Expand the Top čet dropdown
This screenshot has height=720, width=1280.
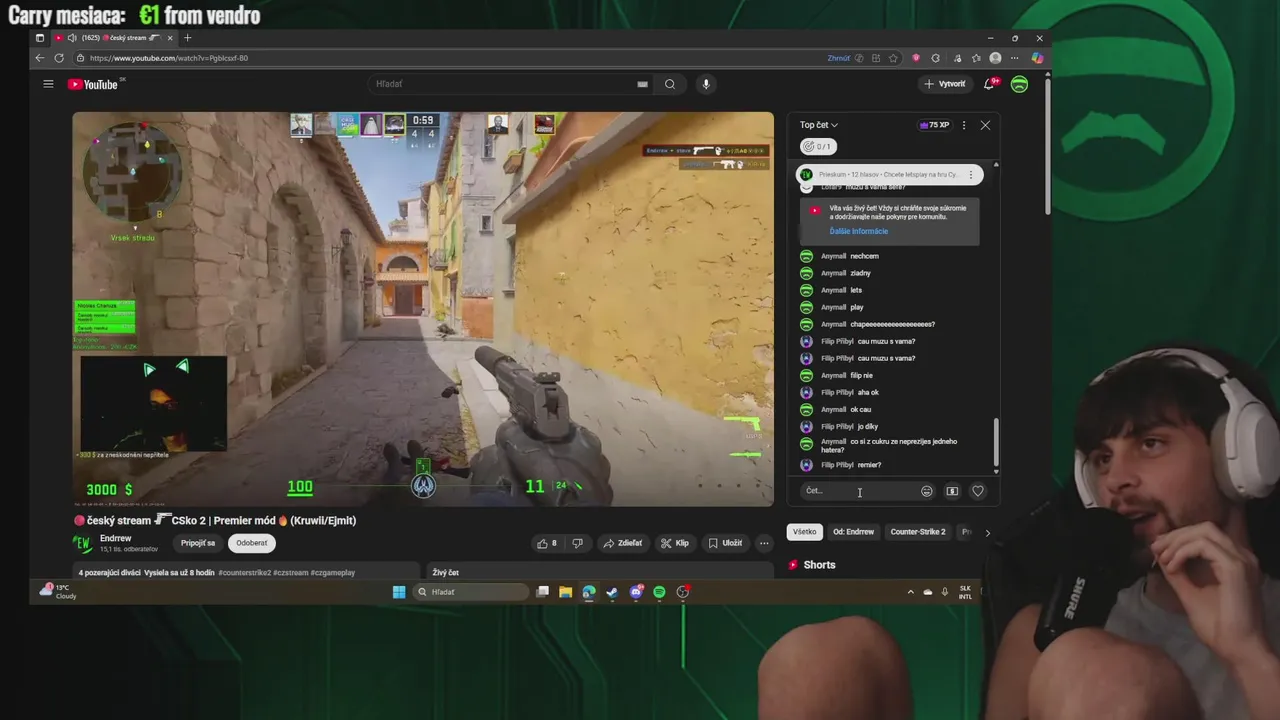coord(819,125)
